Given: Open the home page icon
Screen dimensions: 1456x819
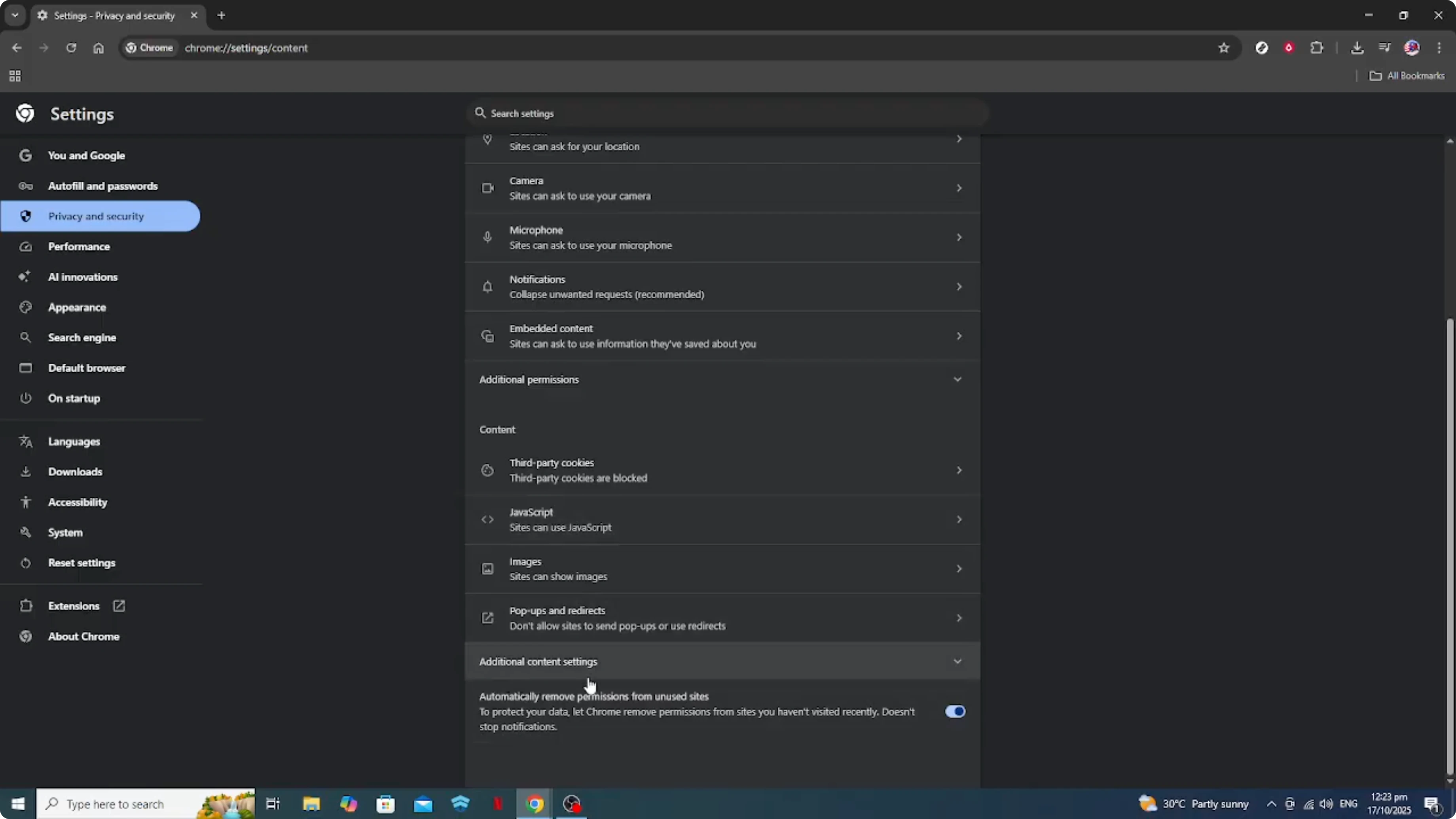Looking at the screenshot, I should point(99,48).
